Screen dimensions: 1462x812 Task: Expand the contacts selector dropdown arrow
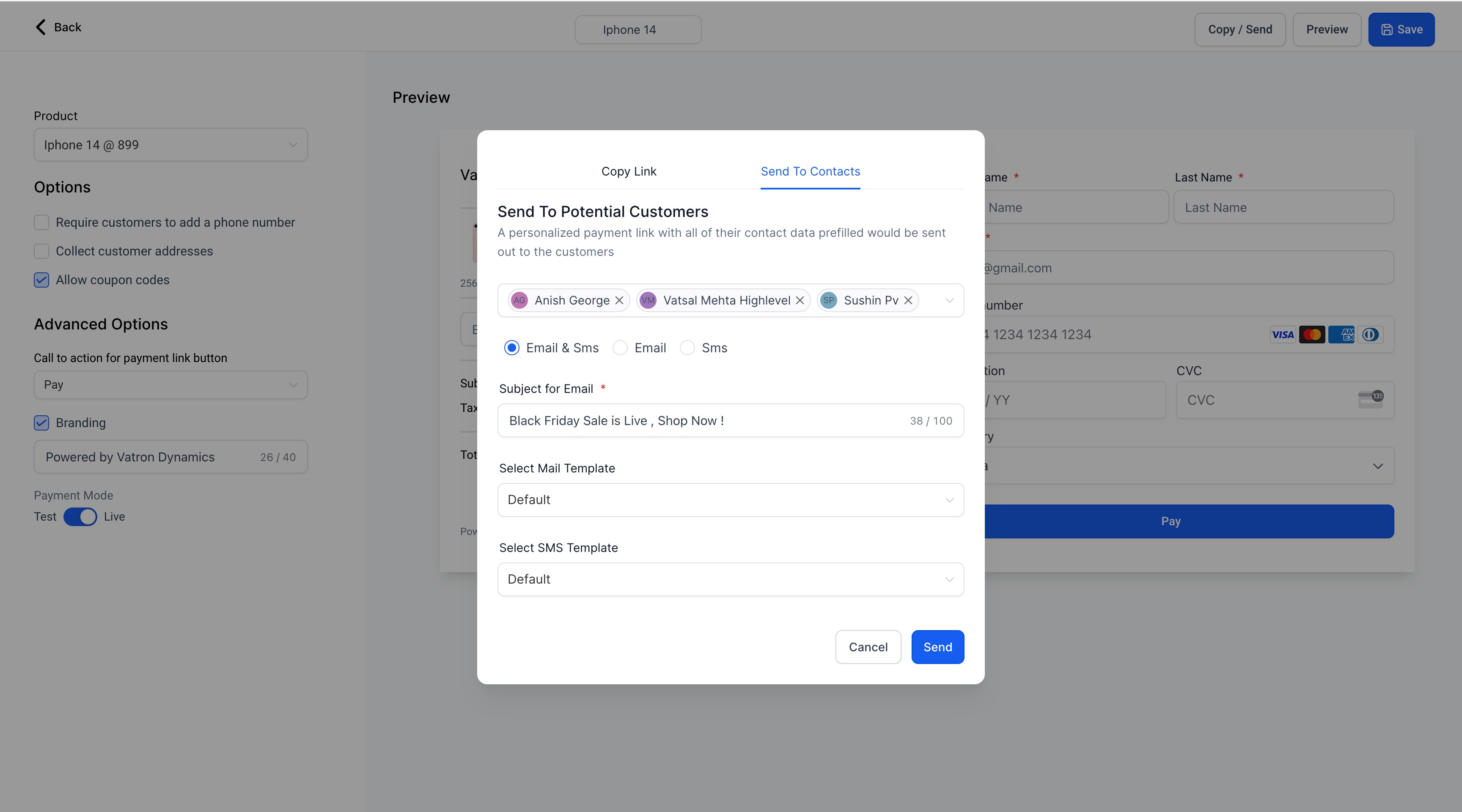tap(949, 300)
